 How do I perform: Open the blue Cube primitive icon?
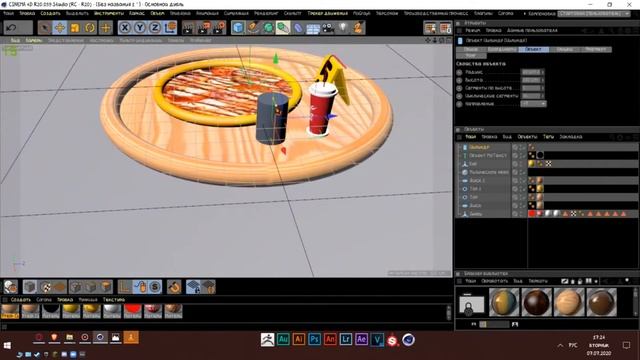tap(238, 28)
